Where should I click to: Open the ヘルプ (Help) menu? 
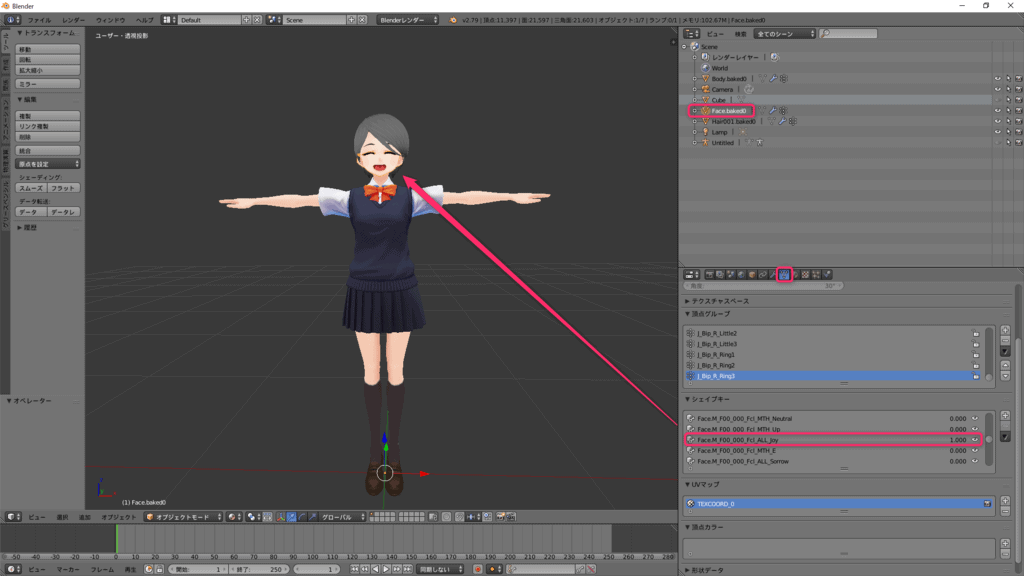(145, 20)
